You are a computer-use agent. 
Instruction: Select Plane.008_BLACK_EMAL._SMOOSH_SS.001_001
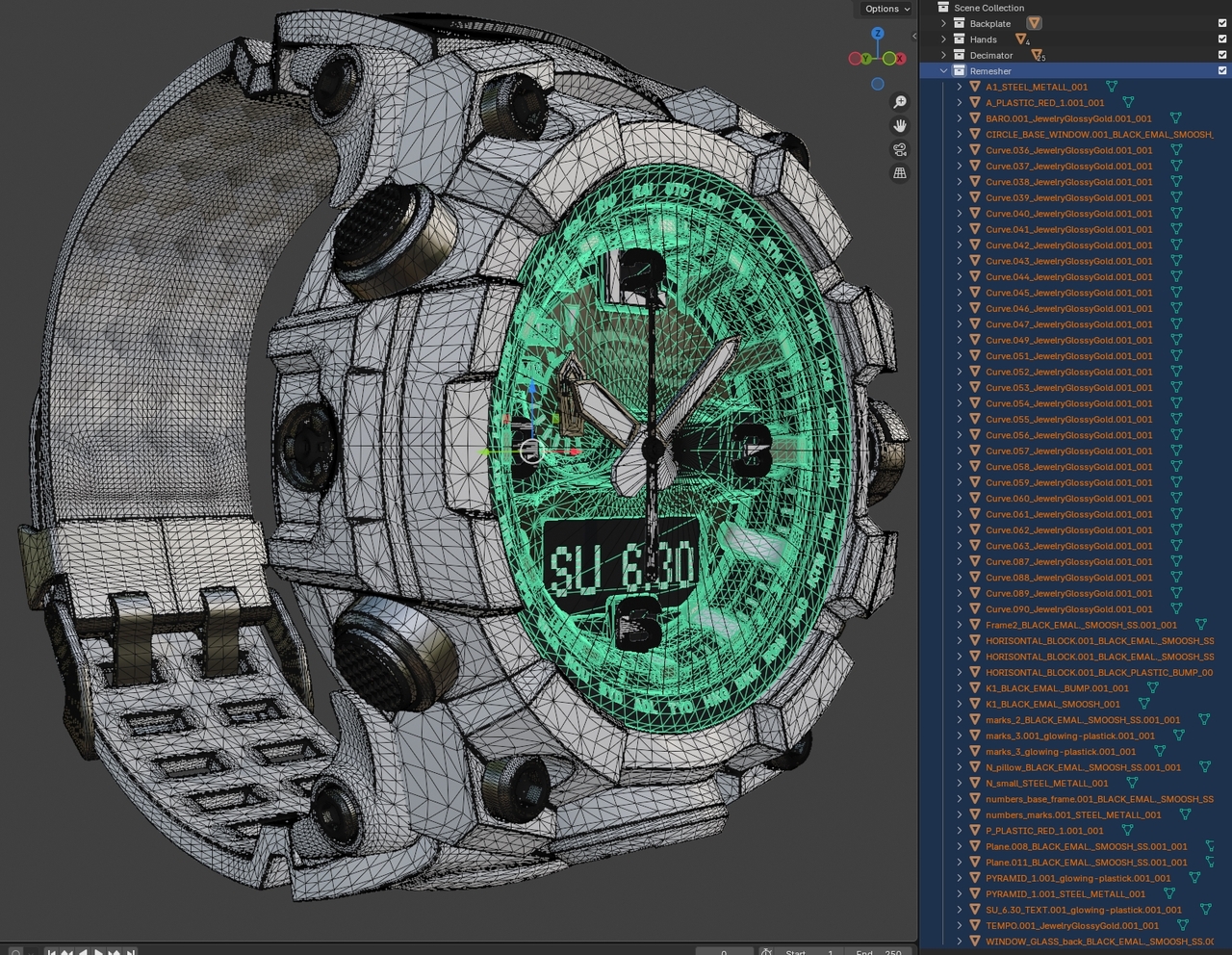click(1086, 846)
